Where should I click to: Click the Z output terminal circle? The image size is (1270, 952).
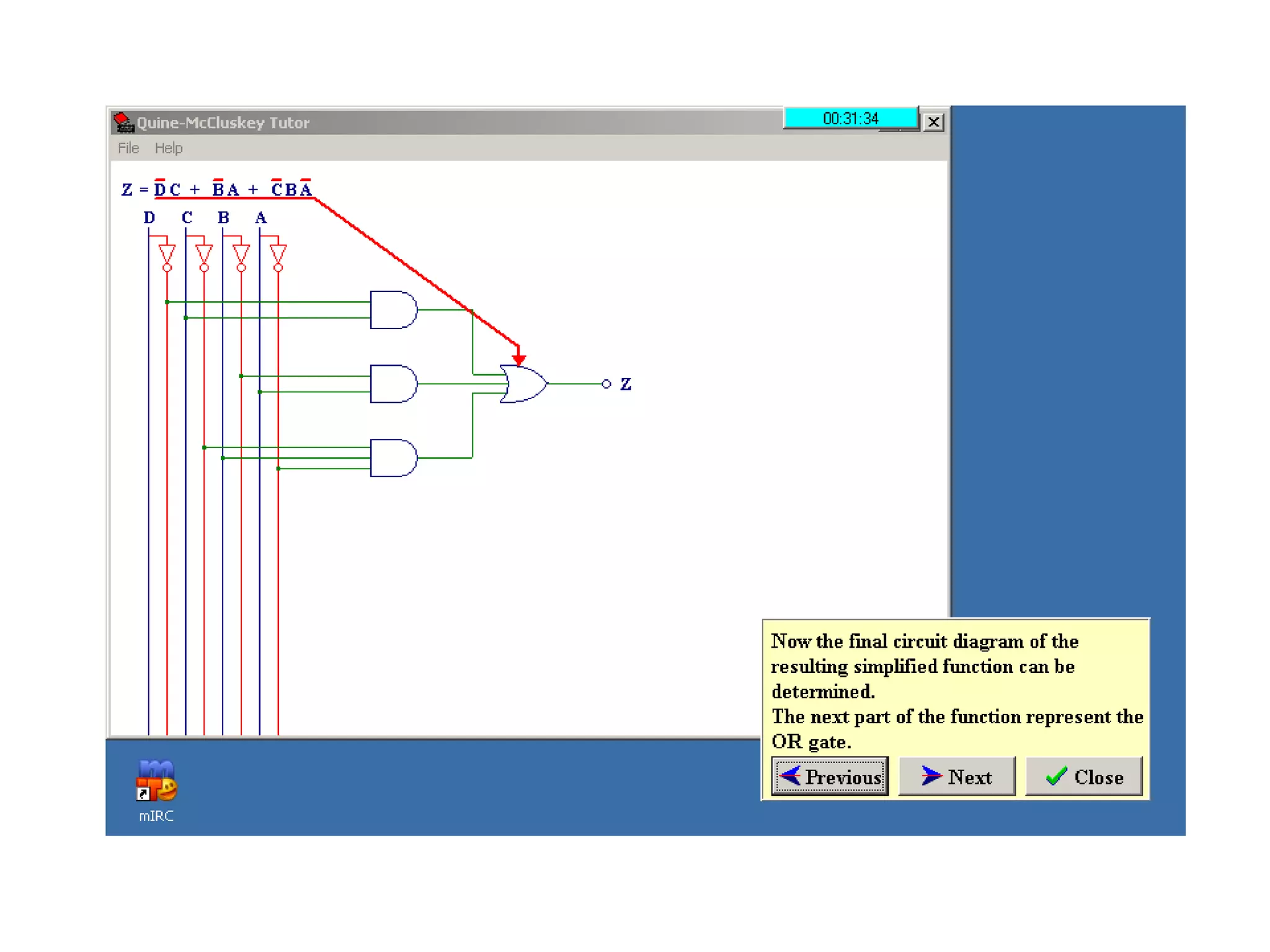click(606, 384)
